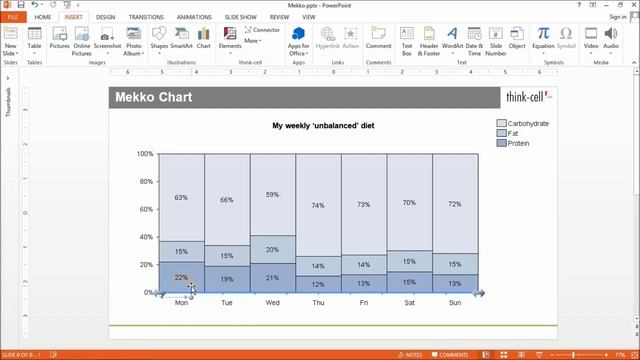Open the Table insert tool
Image resolution: width=640 pixels, height=360 pixels.
coord(34,41)
